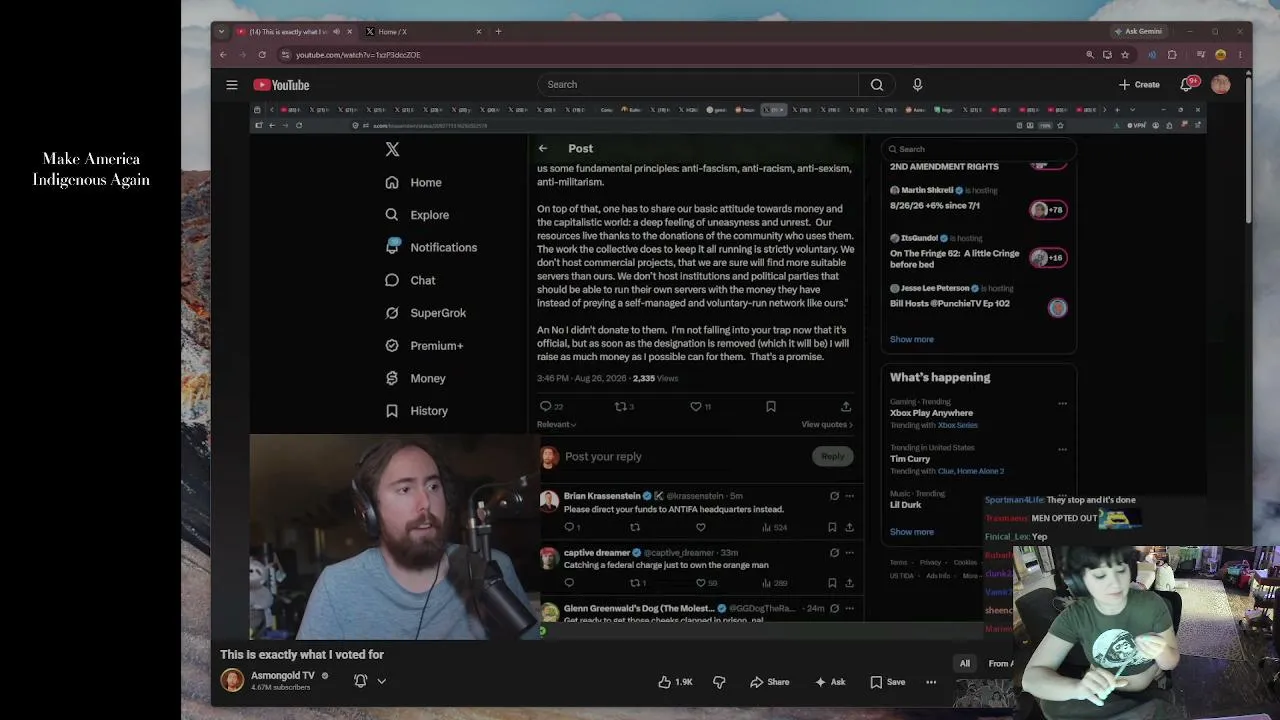Go back in the Chrome browser
The image size is (1280, 720).
223,55
